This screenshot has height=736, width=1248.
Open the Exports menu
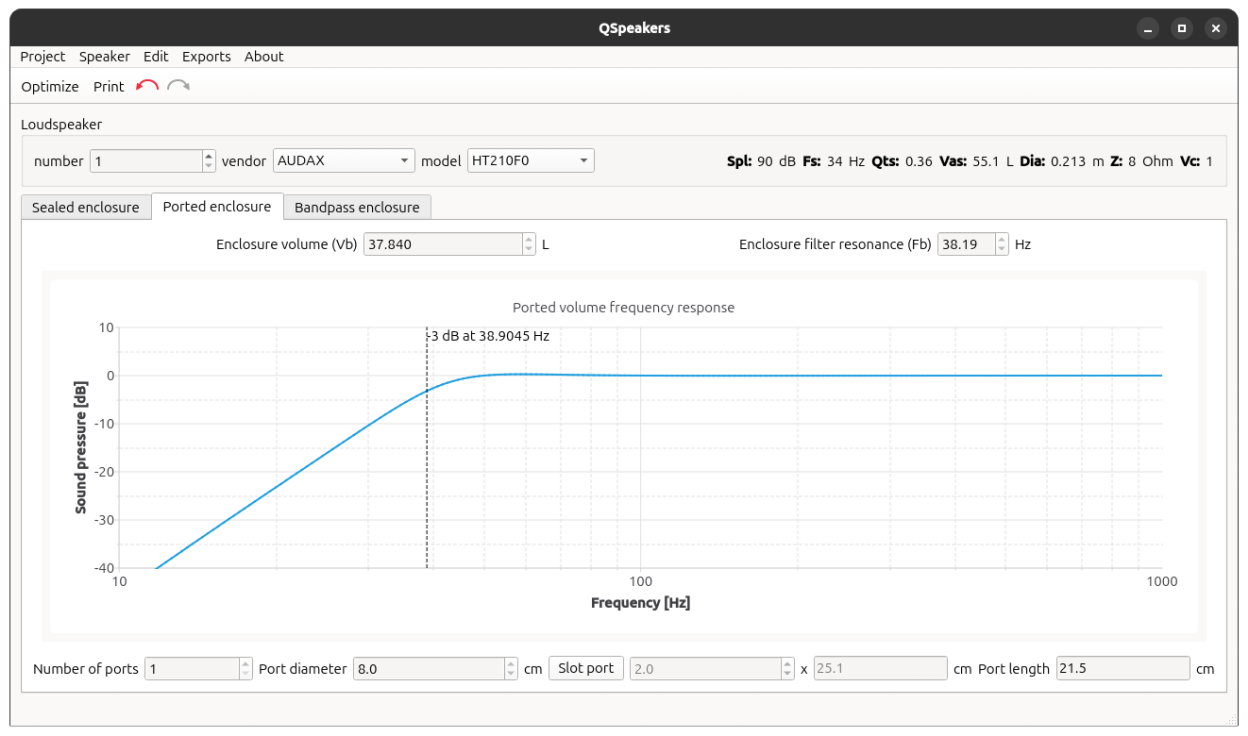click(x=206, y=57)
